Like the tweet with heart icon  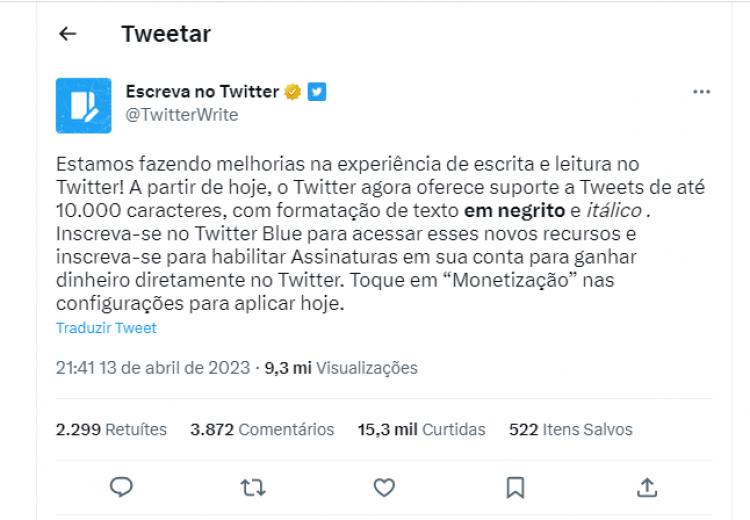(384, 487)
